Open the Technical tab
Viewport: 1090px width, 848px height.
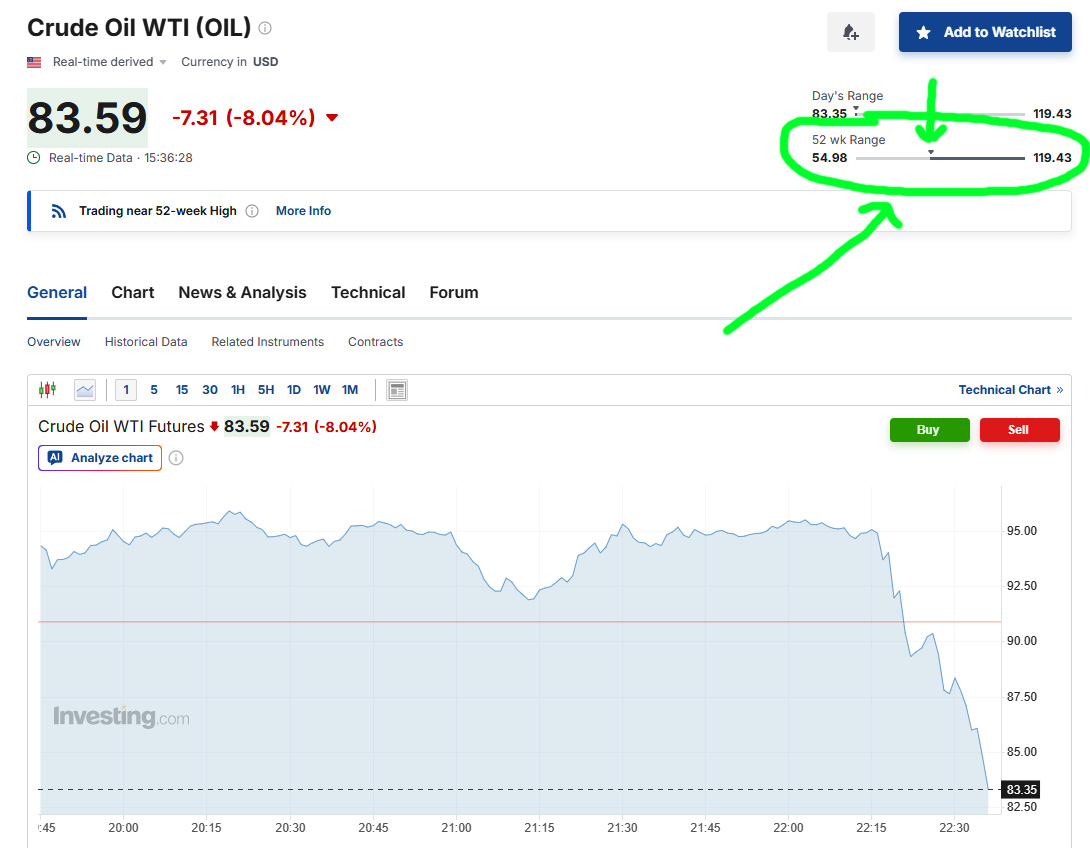tap(368, 293)
